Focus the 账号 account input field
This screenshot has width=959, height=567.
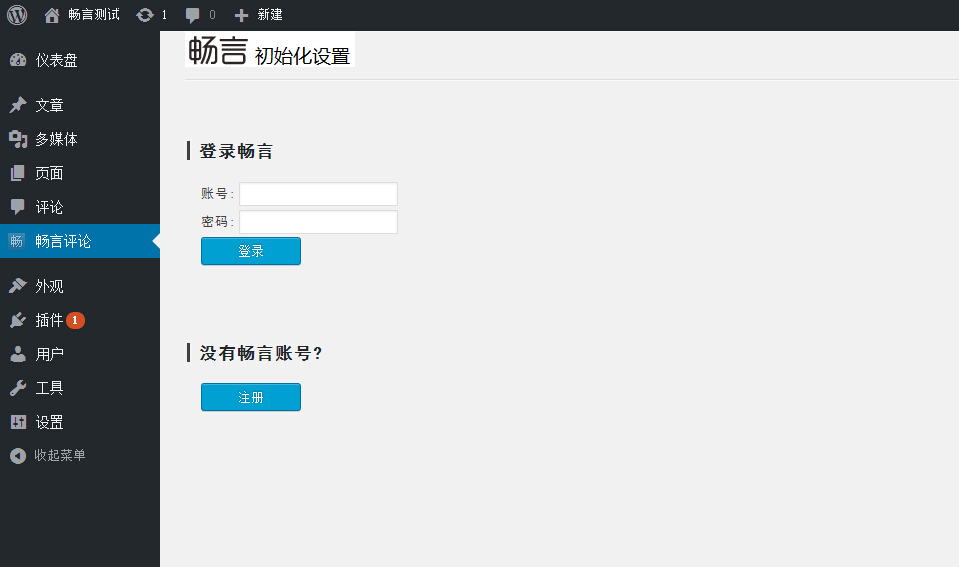318,194
